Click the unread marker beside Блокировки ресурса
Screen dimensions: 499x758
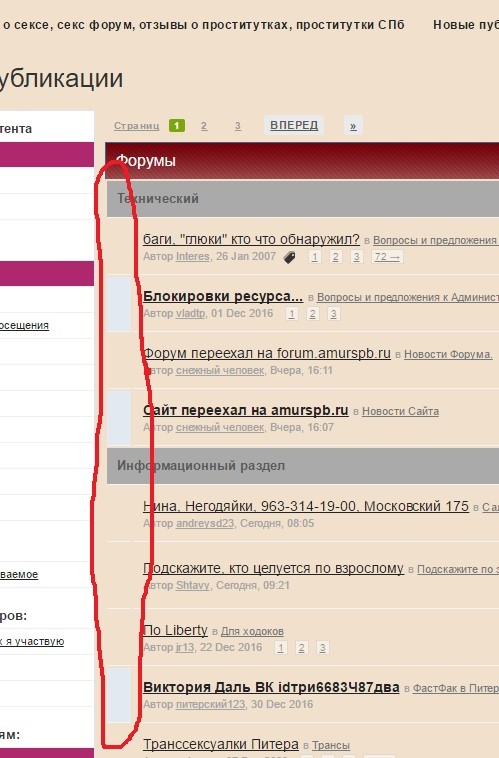(119, 304)
